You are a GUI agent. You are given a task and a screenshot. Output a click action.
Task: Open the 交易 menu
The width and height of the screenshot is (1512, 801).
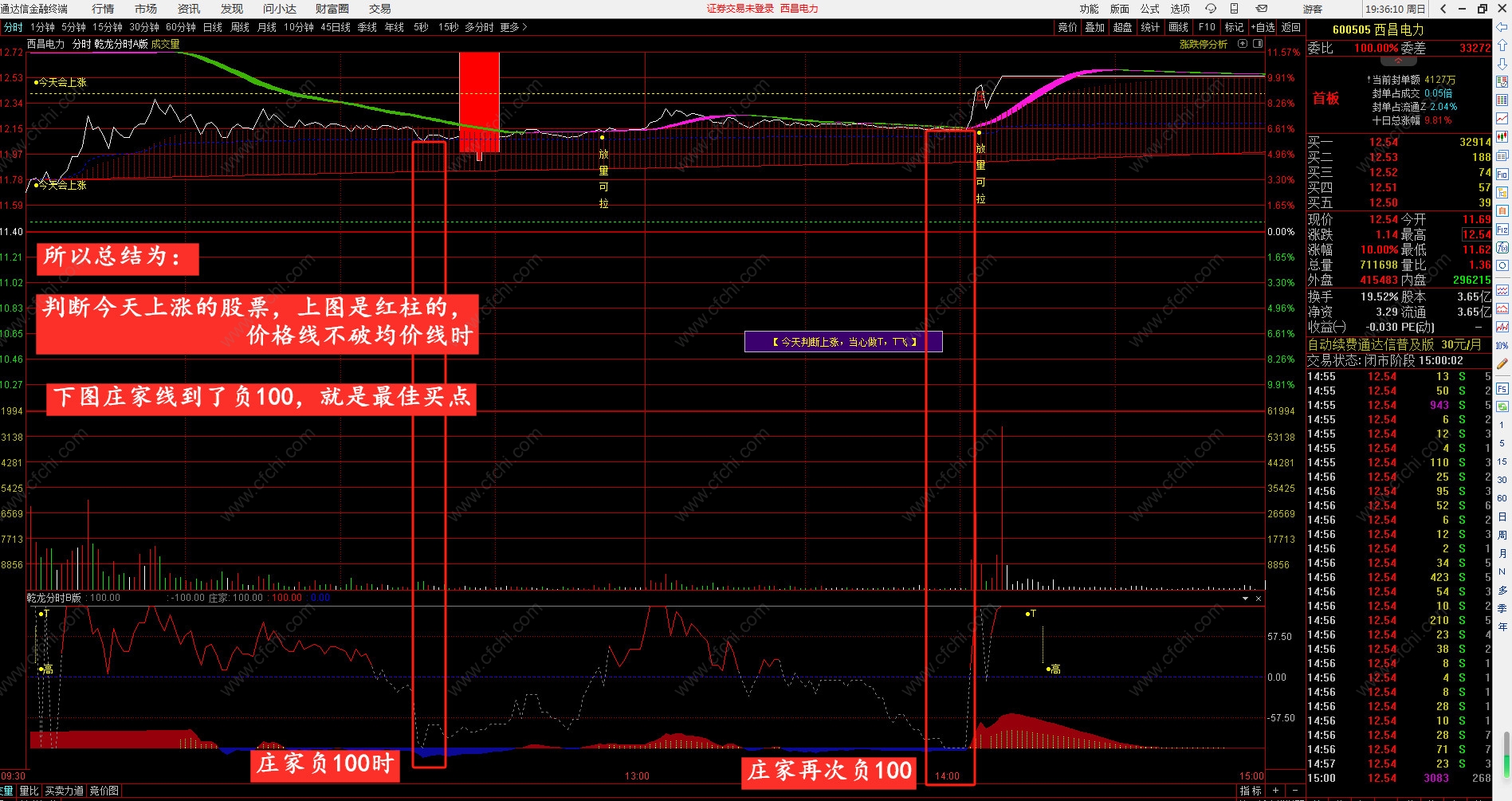(379, 9)
